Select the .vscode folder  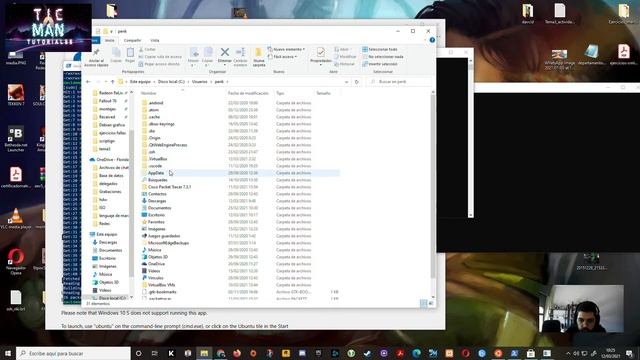pyautogui.click(x=155, y=166)
